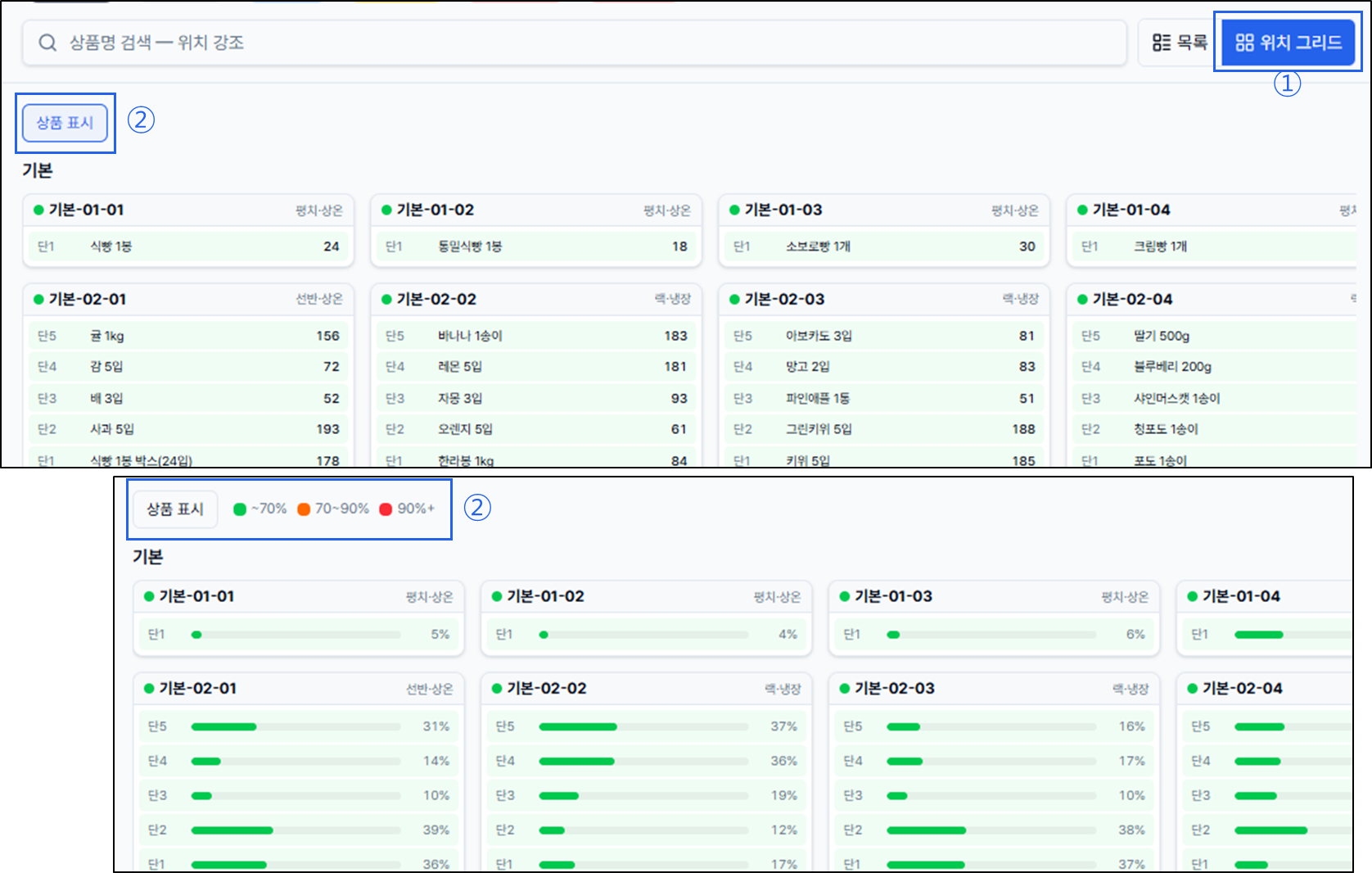Select the 위치 그리드 view tab
Image resolution: width=1372 pixels, height=873 pixels.
[1289, 43]
